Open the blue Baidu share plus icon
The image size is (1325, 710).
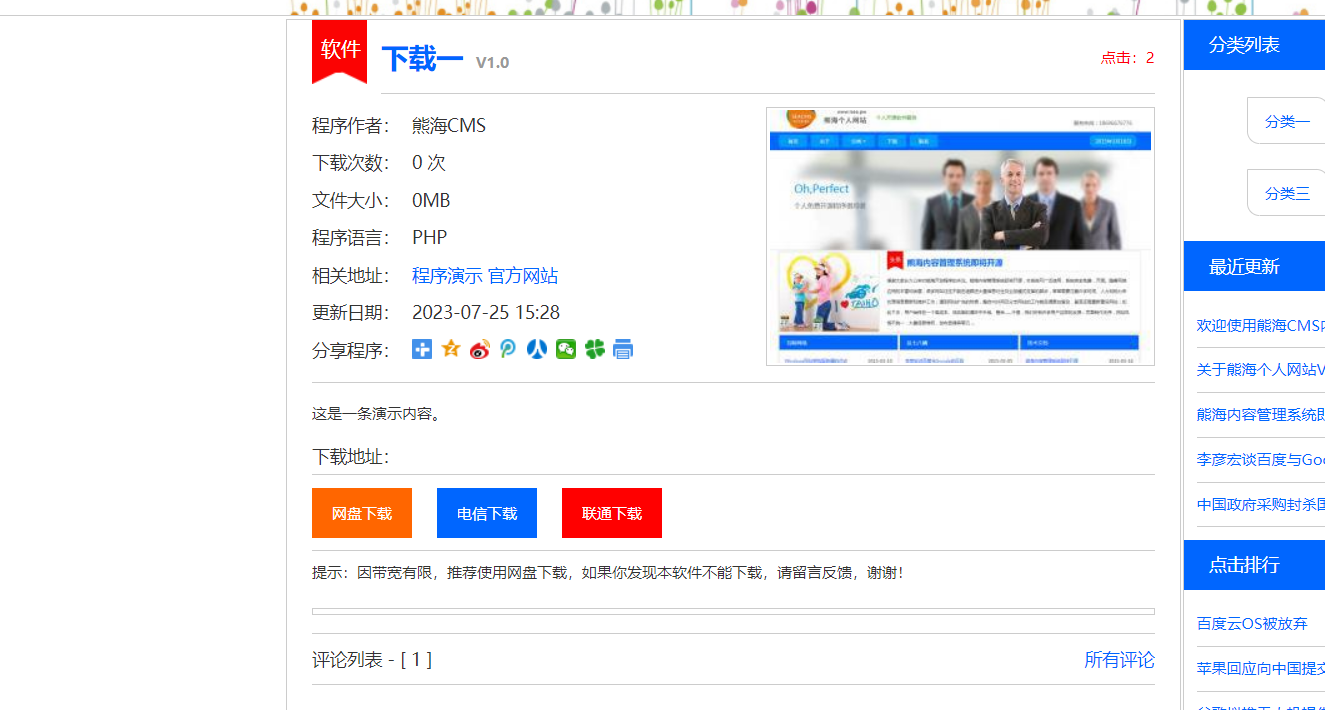pyautogui.click(x=421, y=349)
